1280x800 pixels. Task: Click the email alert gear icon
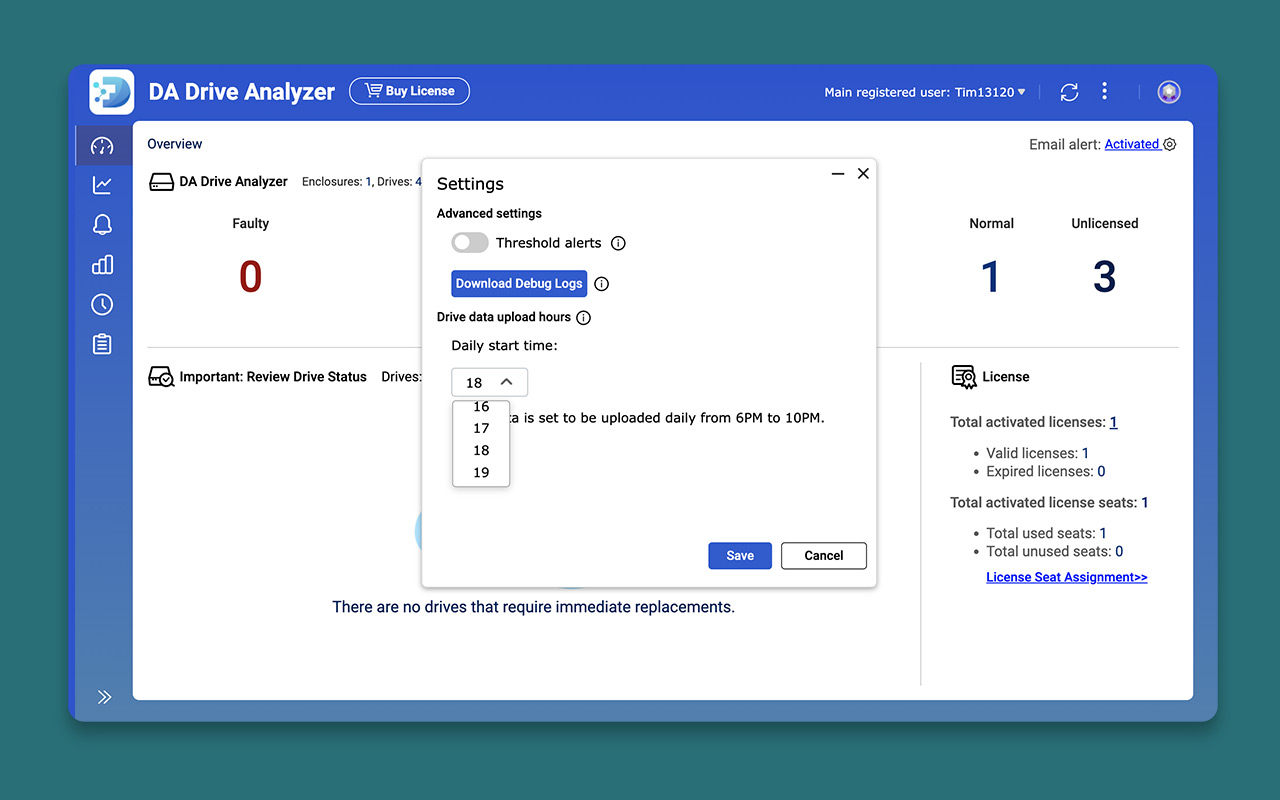tap(1170, 144)
